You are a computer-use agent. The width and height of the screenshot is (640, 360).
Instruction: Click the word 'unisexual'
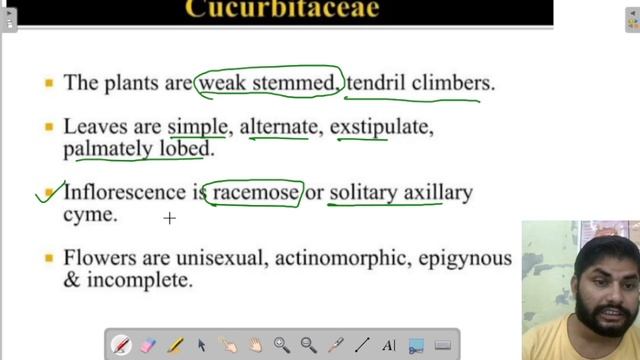220,258
